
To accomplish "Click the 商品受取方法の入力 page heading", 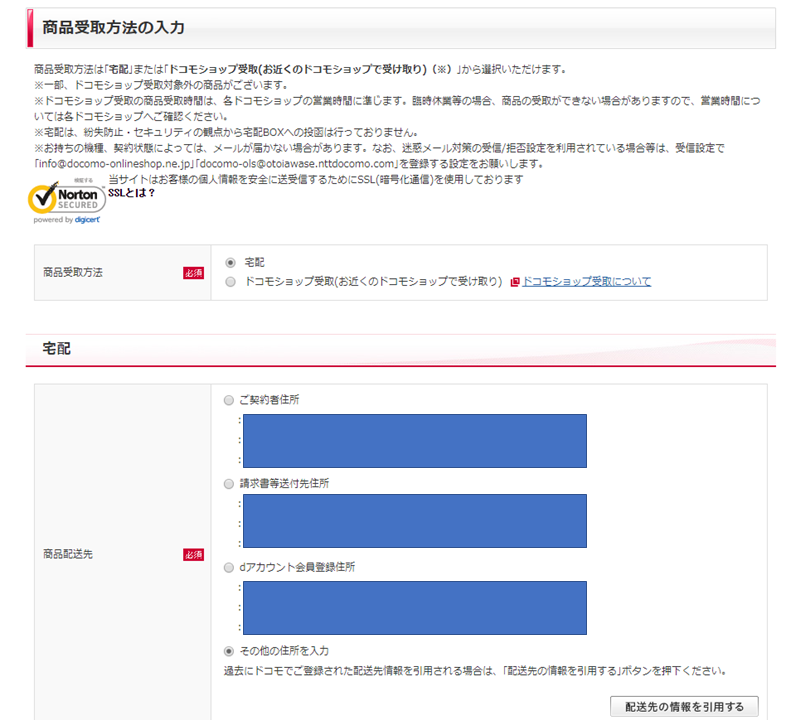I will click(114, 28).
